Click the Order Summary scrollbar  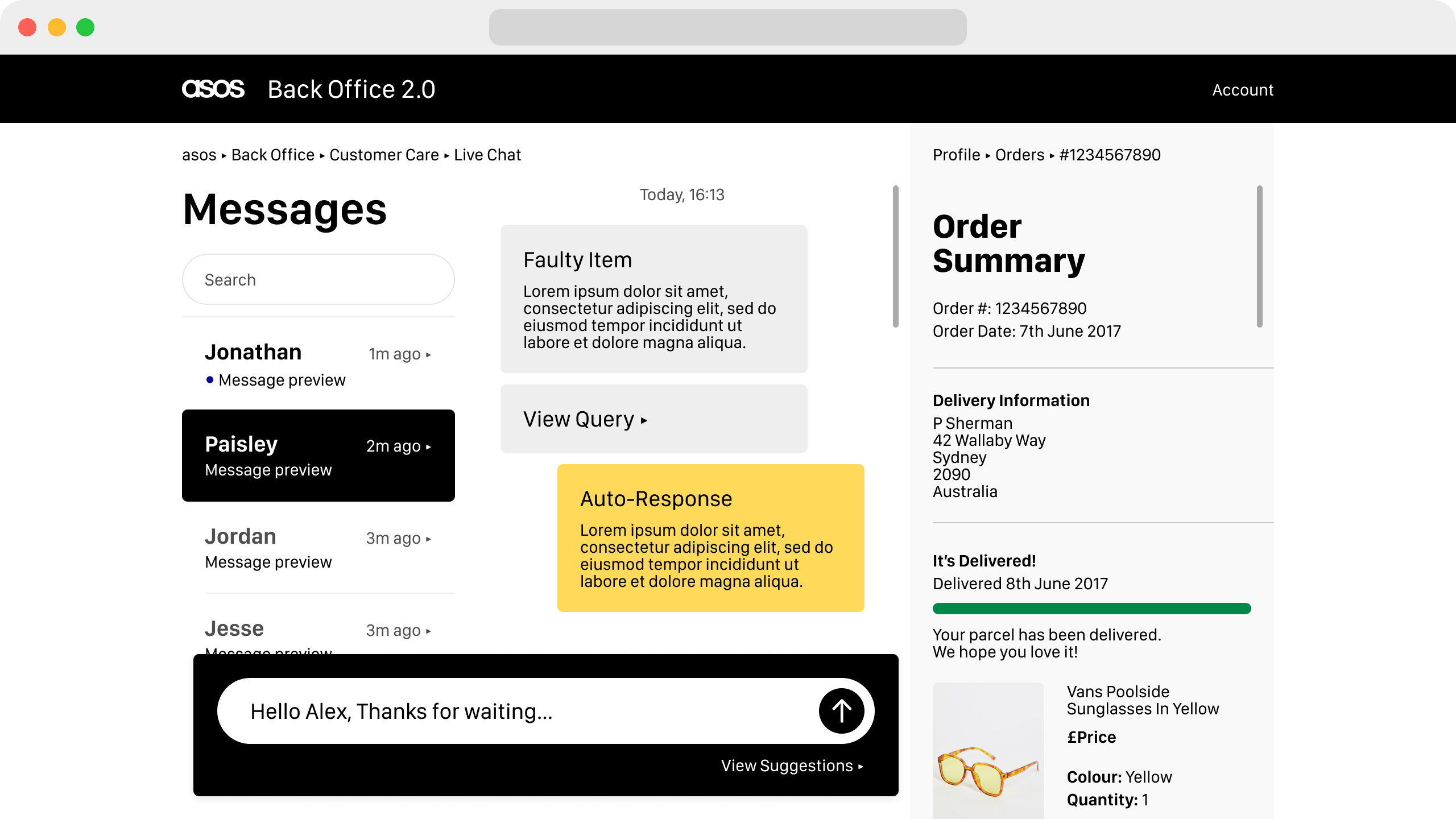click(1260, 257)
